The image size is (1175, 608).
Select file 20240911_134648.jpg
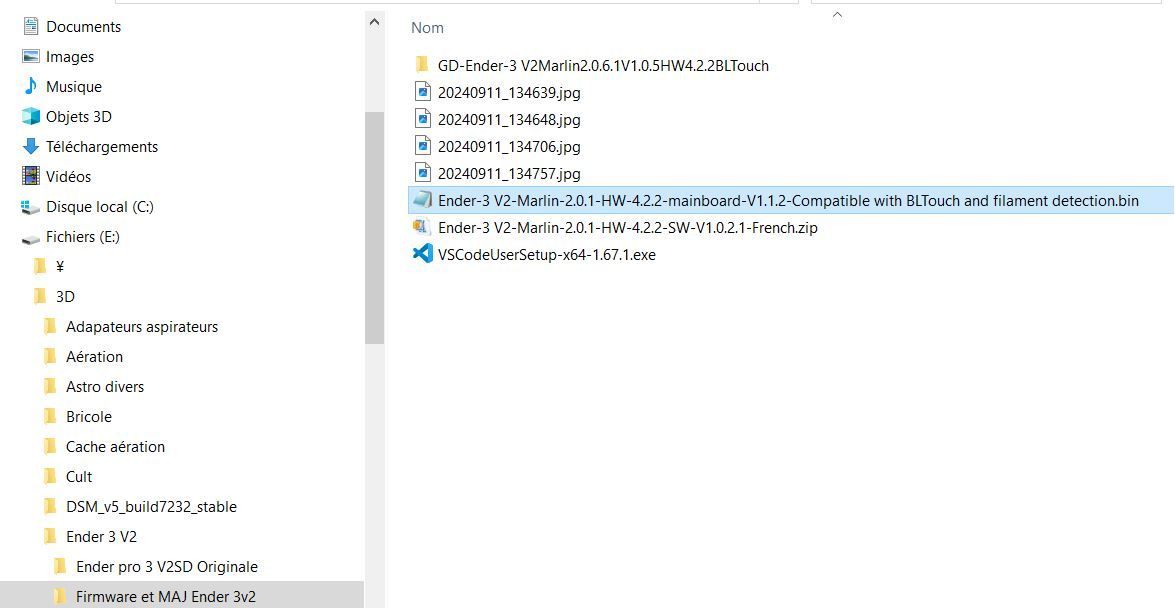(x=509, y=119)
